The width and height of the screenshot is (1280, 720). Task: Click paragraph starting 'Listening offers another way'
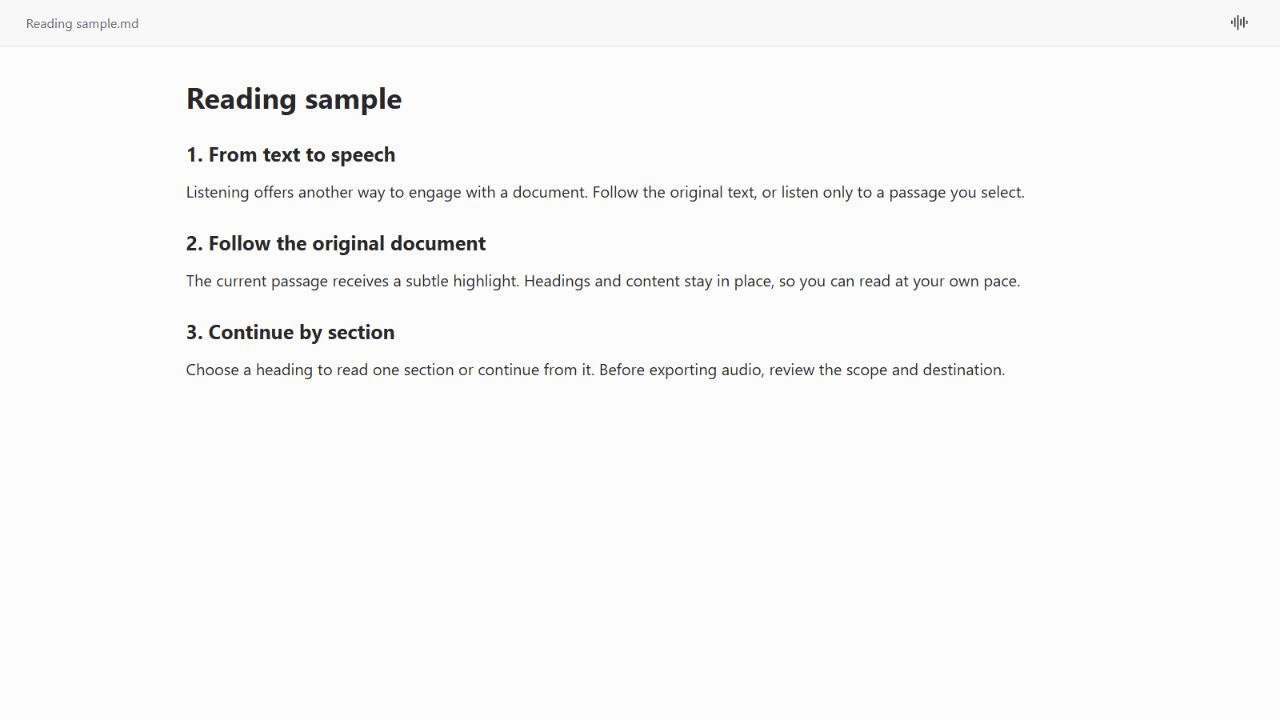pyautogui.click(x=605, y=192)
